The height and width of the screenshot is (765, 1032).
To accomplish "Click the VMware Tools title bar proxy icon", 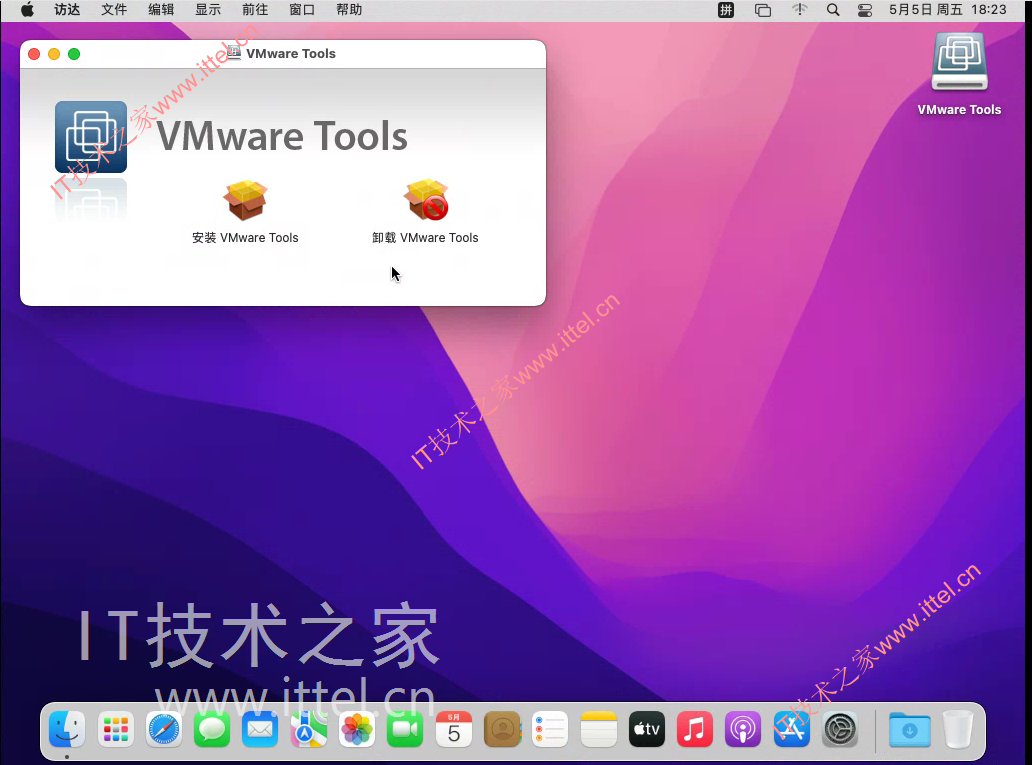I will tap(234, 53).
